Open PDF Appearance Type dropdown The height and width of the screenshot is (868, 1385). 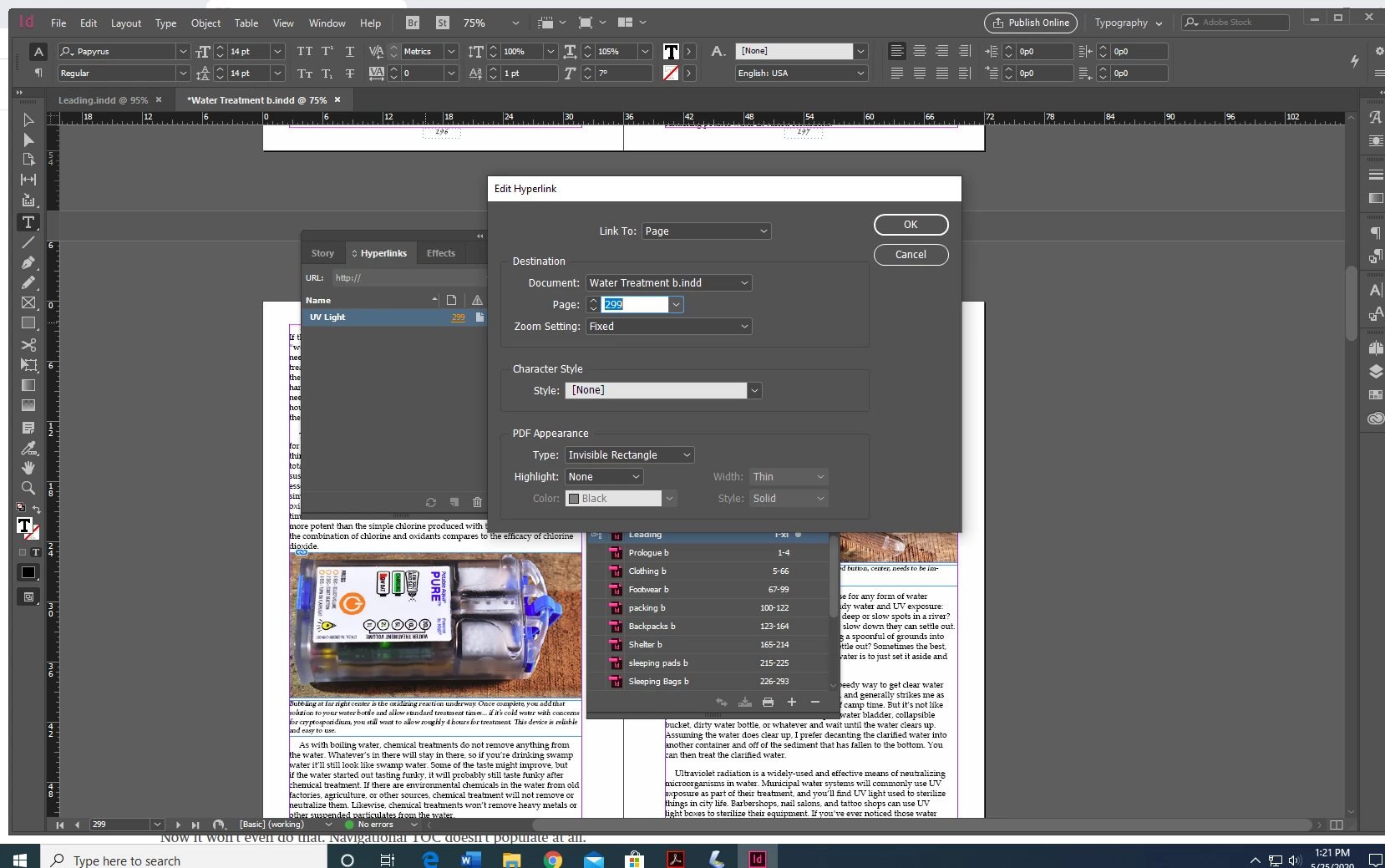click(x=630, y=455)
